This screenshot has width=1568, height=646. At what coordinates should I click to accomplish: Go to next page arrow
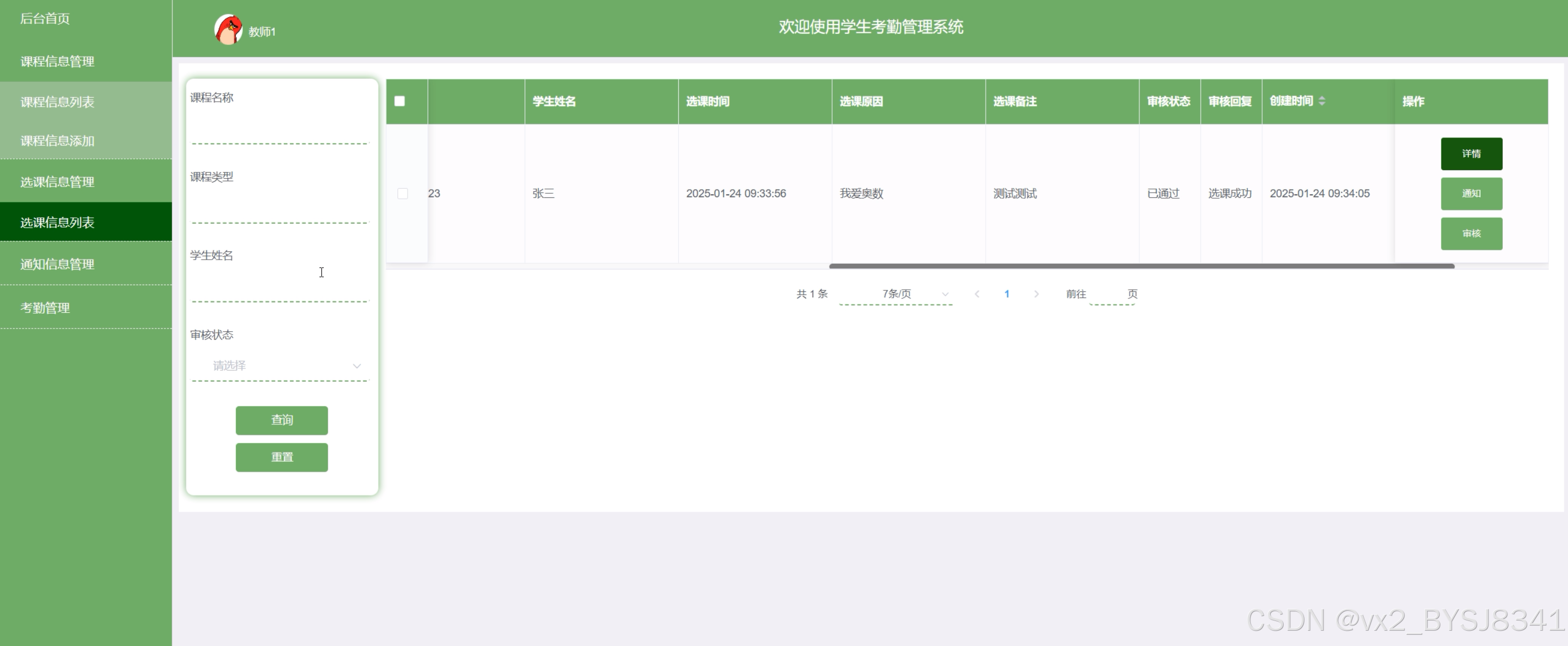[x=1036, y=294]
